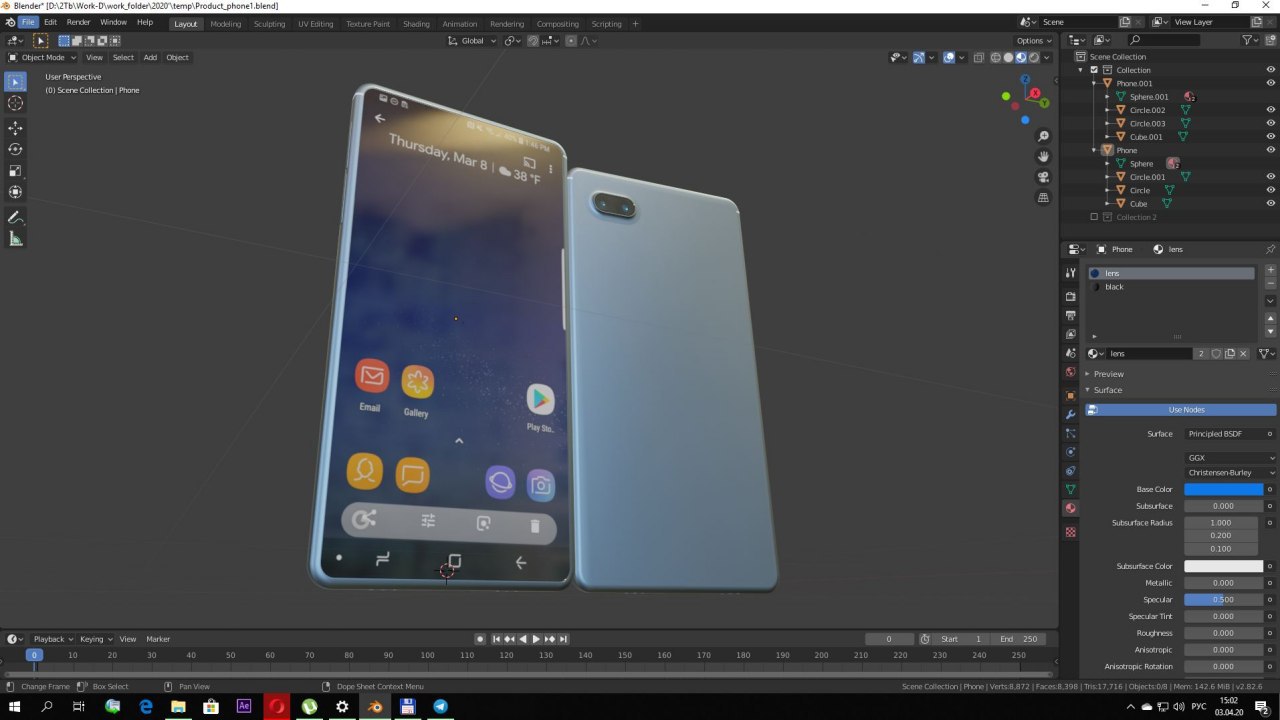Expand the Preview panel
The width and height of the screenshot is (1280, 720).
pos(1108,374)
